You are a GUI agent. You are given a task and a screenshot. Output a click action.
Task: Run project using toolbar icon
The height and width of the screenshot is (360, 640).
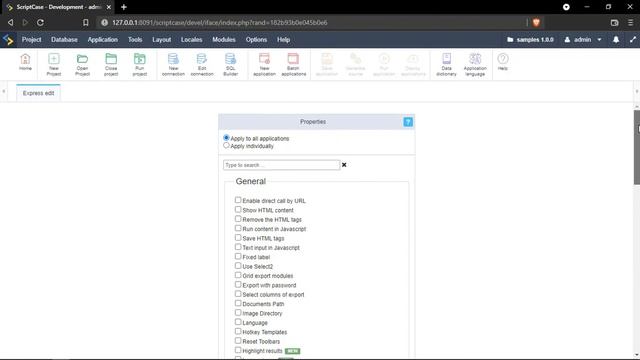pyautogui.click(x=140, y=64)
